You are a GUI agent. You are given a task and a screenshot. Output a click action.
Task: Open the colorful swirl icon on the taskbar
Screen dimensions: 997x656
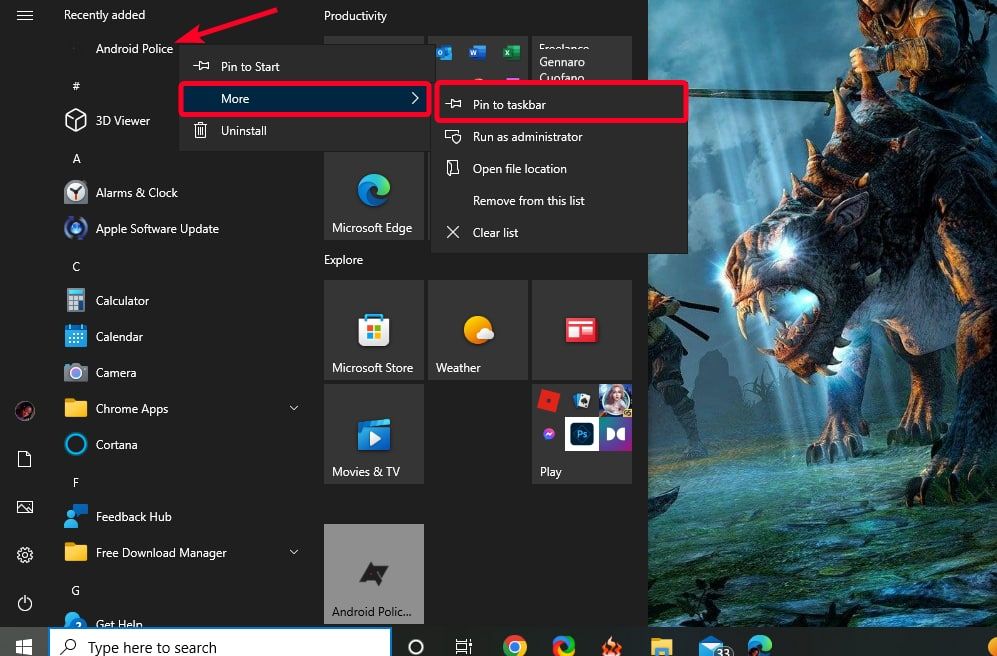[x=563, y=646]
